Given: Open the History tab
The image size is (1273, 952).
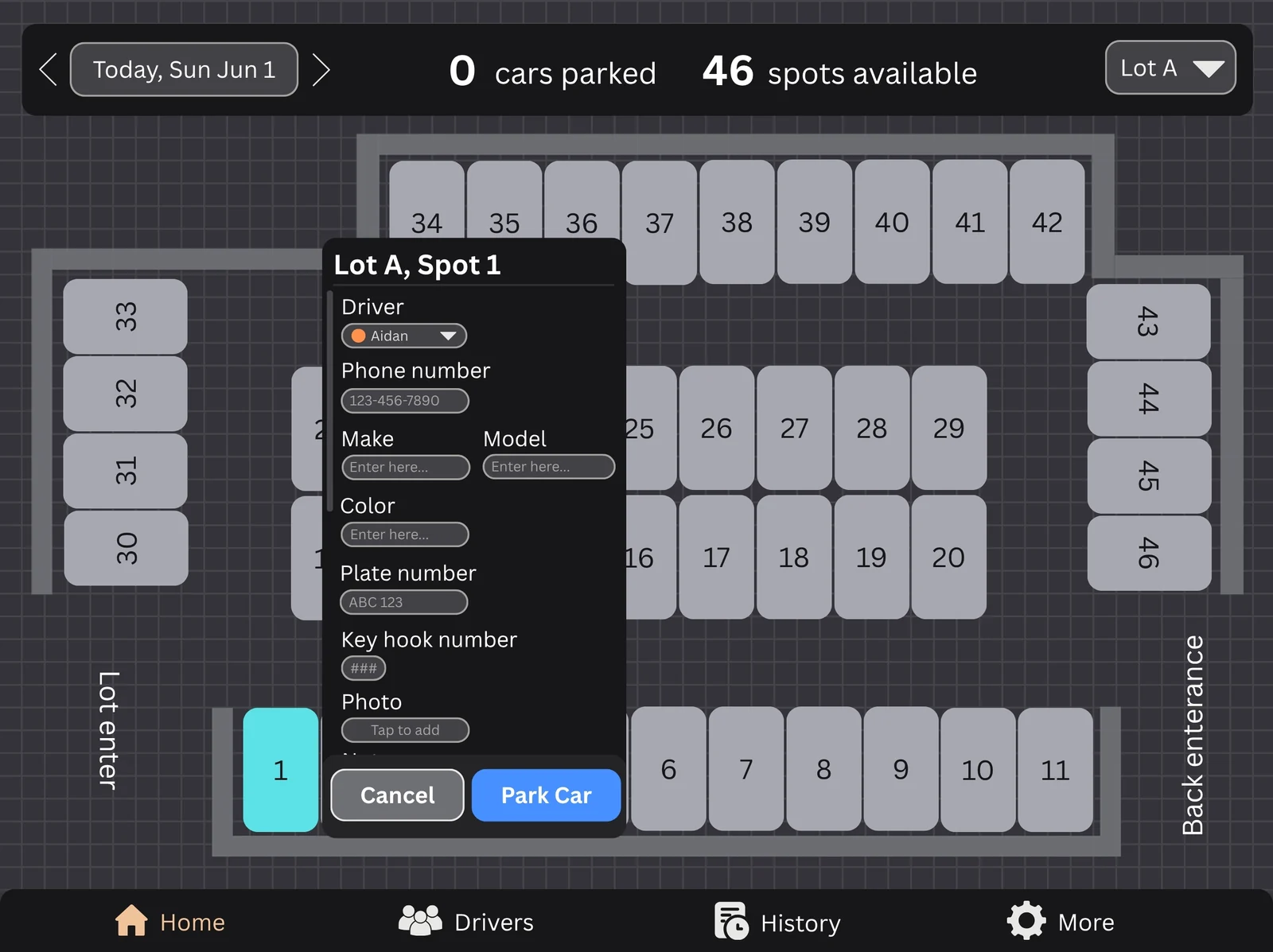Looking at the screenshot, I should tap(777, 922).
